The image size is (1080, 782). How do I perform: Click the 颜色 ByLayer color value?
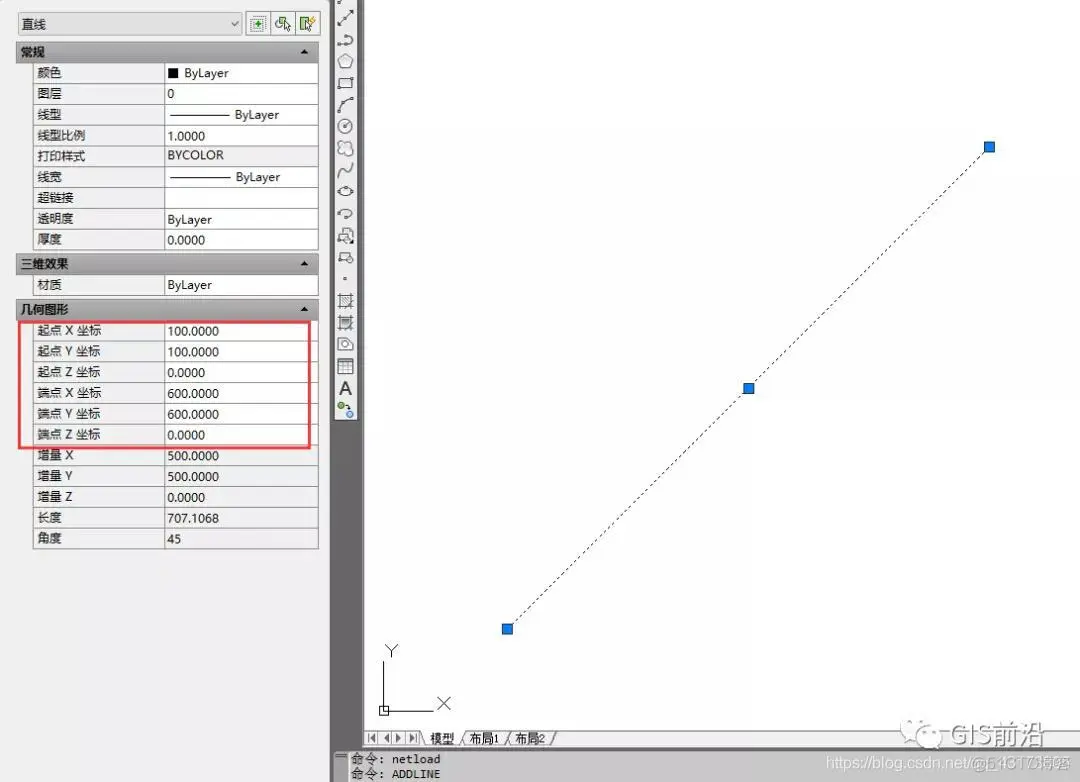point(241,73)
